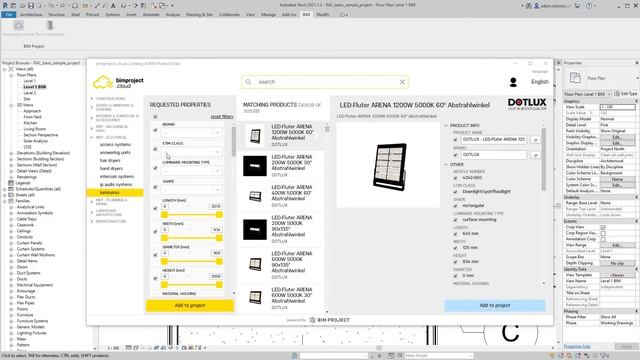Open the File menu tab
Image resolution: width=640 pixels, height=360 pixels.
(9, 14)
